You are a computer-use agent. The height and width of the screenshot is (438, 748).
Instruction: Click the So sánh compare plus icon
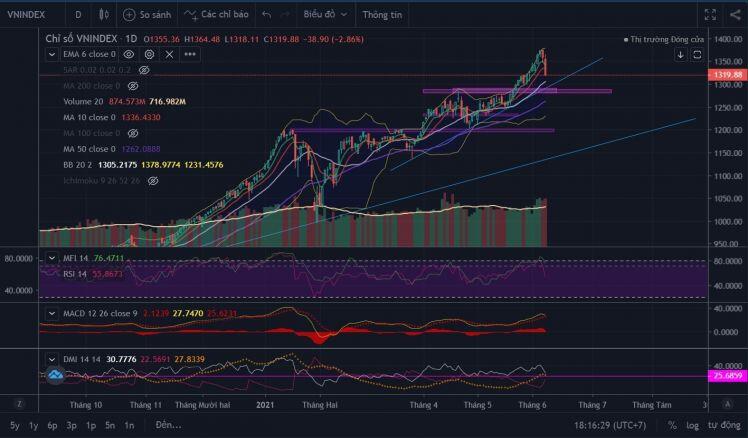click(129, 15)
